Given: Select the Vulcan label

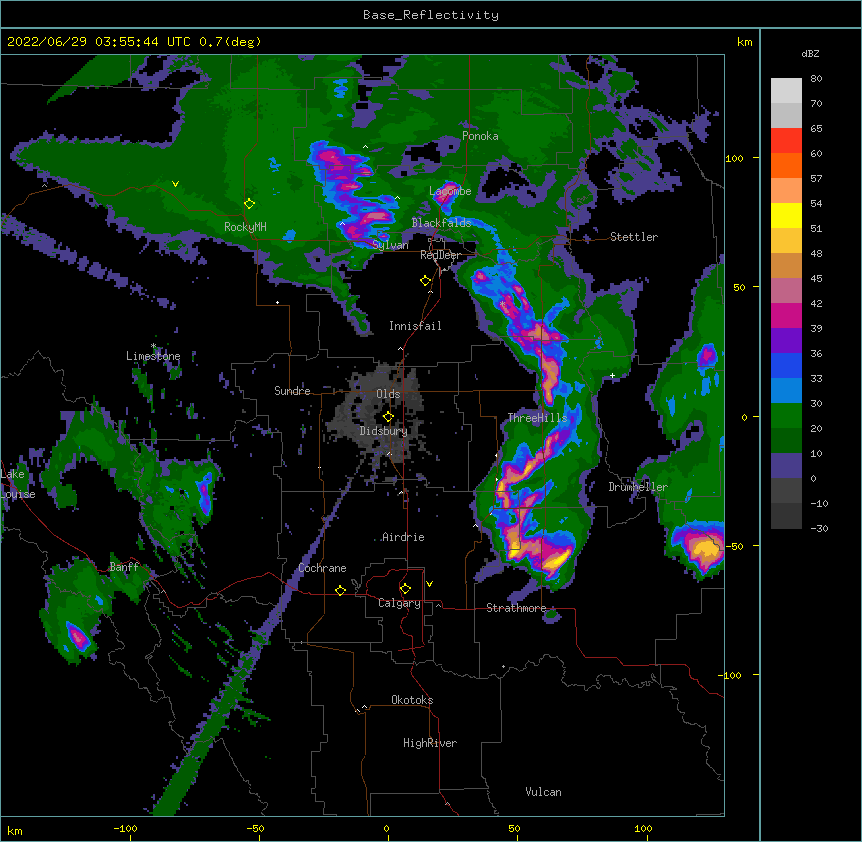Looking at the screenshot, I should [543, 792].
